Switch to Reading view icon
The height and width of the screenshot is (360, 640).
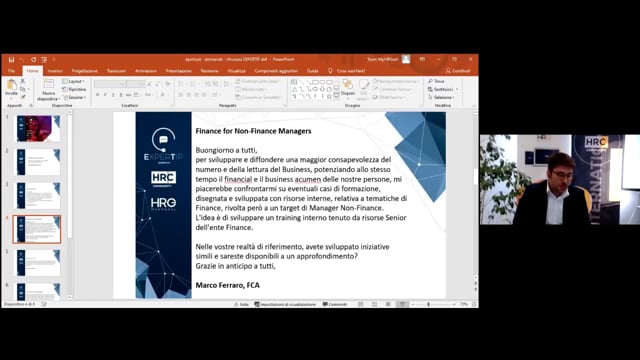point(388,304)
